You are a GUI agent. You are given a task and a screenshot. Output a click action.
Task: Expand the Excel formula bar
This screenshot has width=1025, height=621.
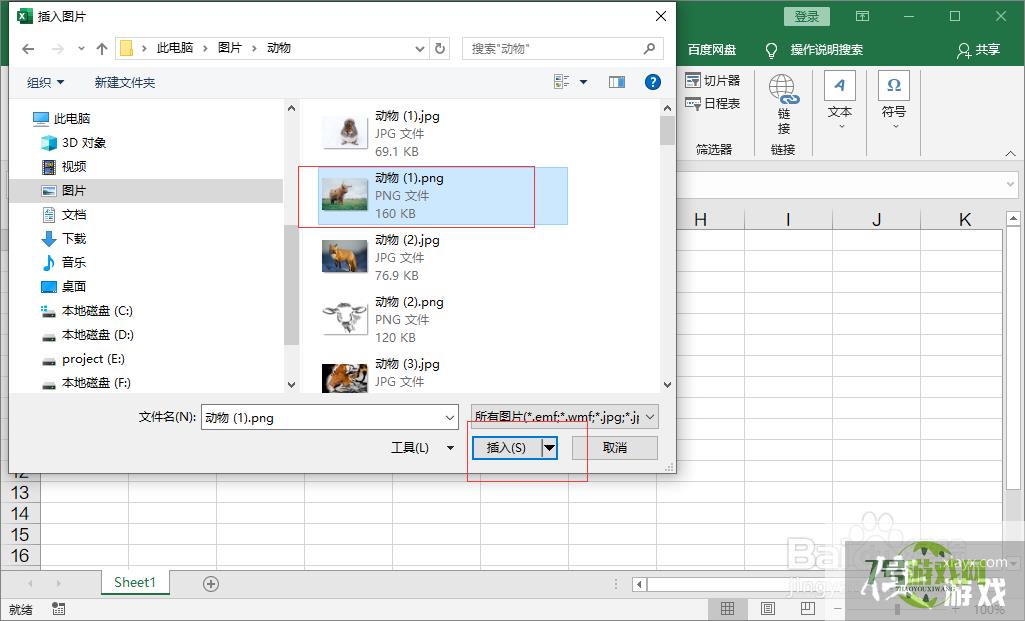coord(1011,185)
